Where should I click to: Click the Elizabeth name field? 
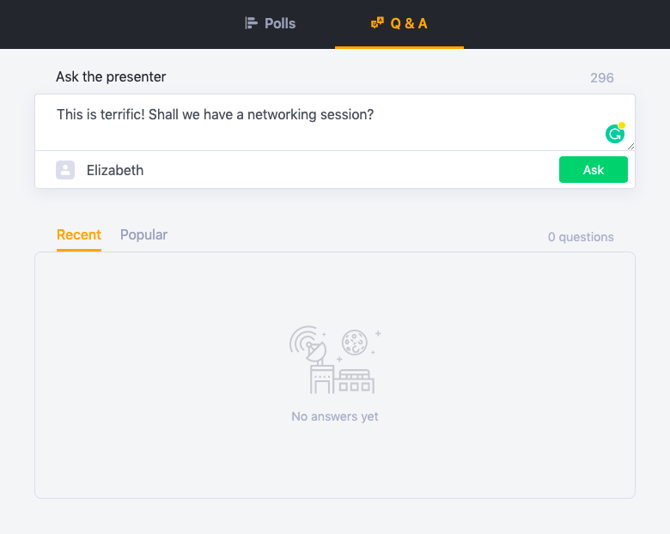(x=300, y=170)
